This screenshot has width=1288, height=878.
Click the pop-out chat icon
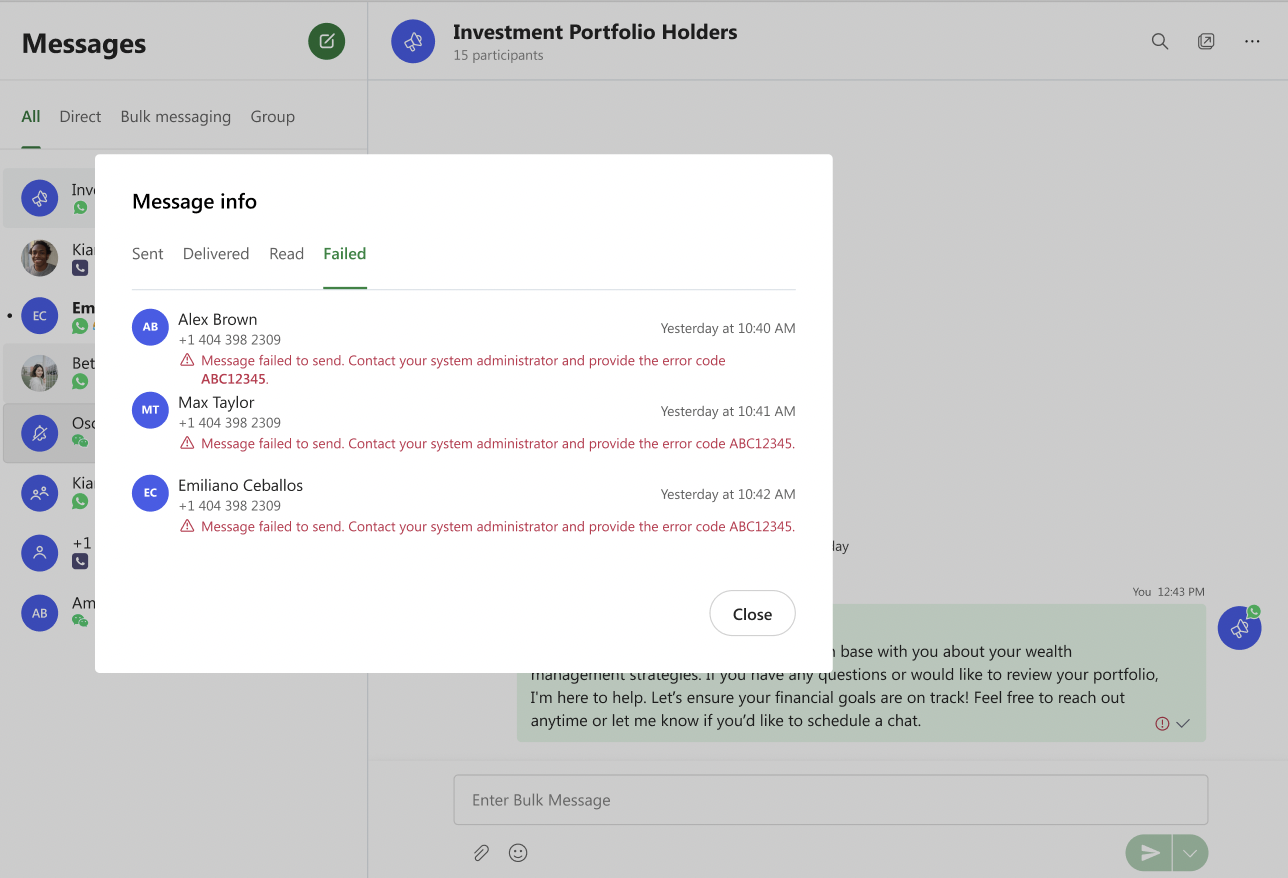(1206, 41)
